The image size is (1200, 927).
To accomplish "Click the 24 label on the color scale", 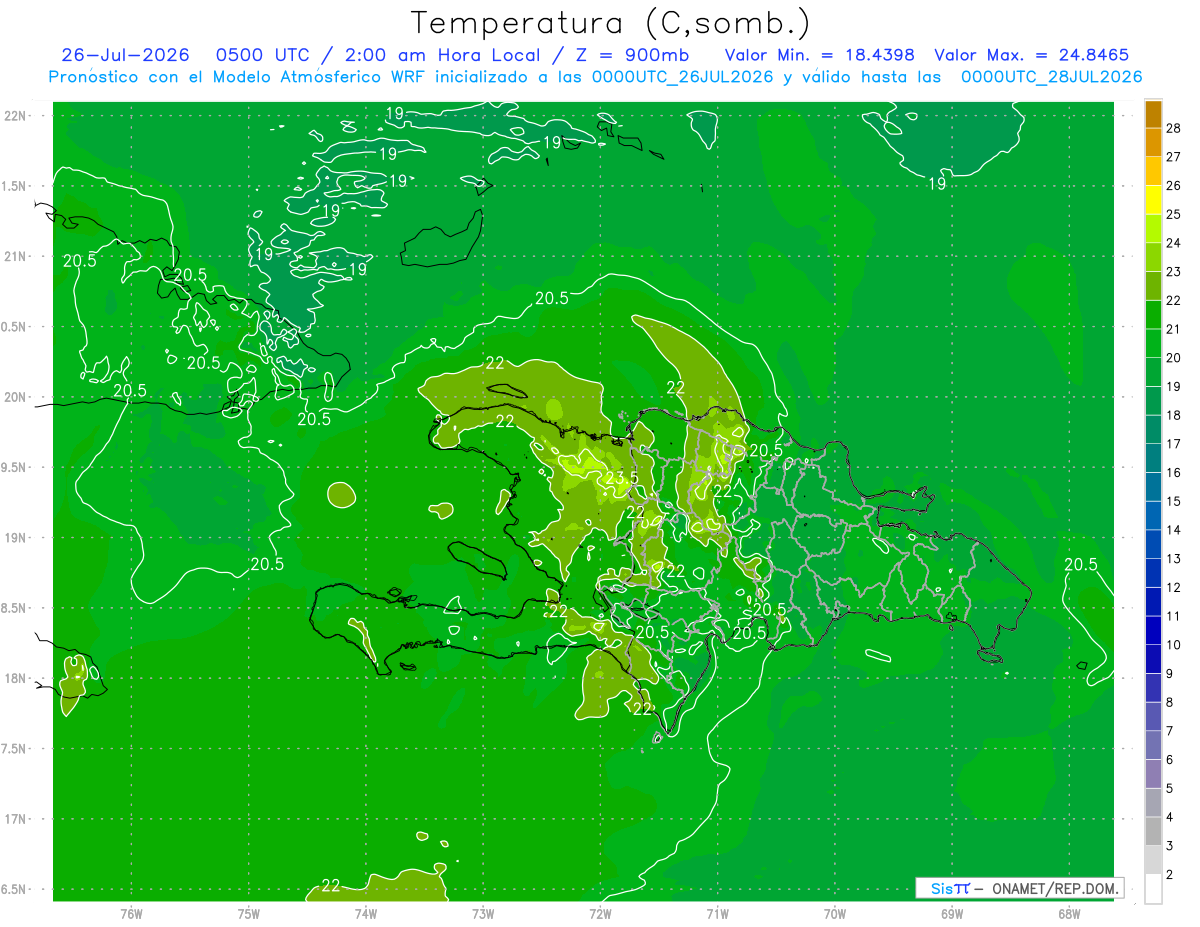I will point(1174,243).
